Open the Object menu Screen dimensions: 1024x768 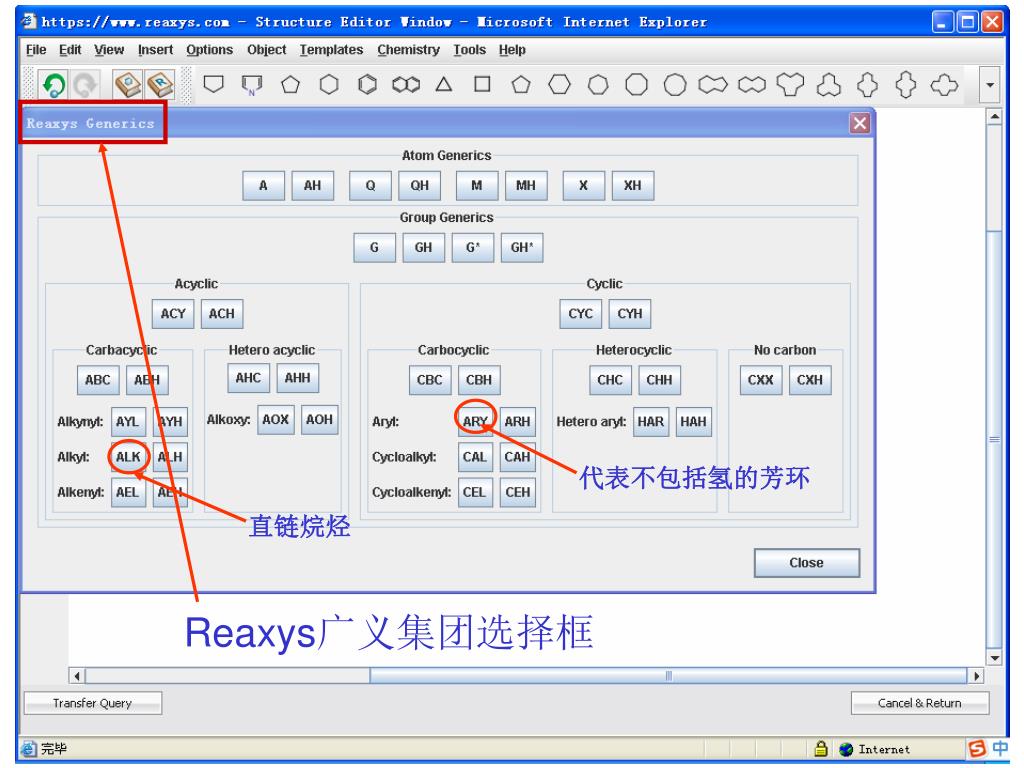(x=266, y=50)
